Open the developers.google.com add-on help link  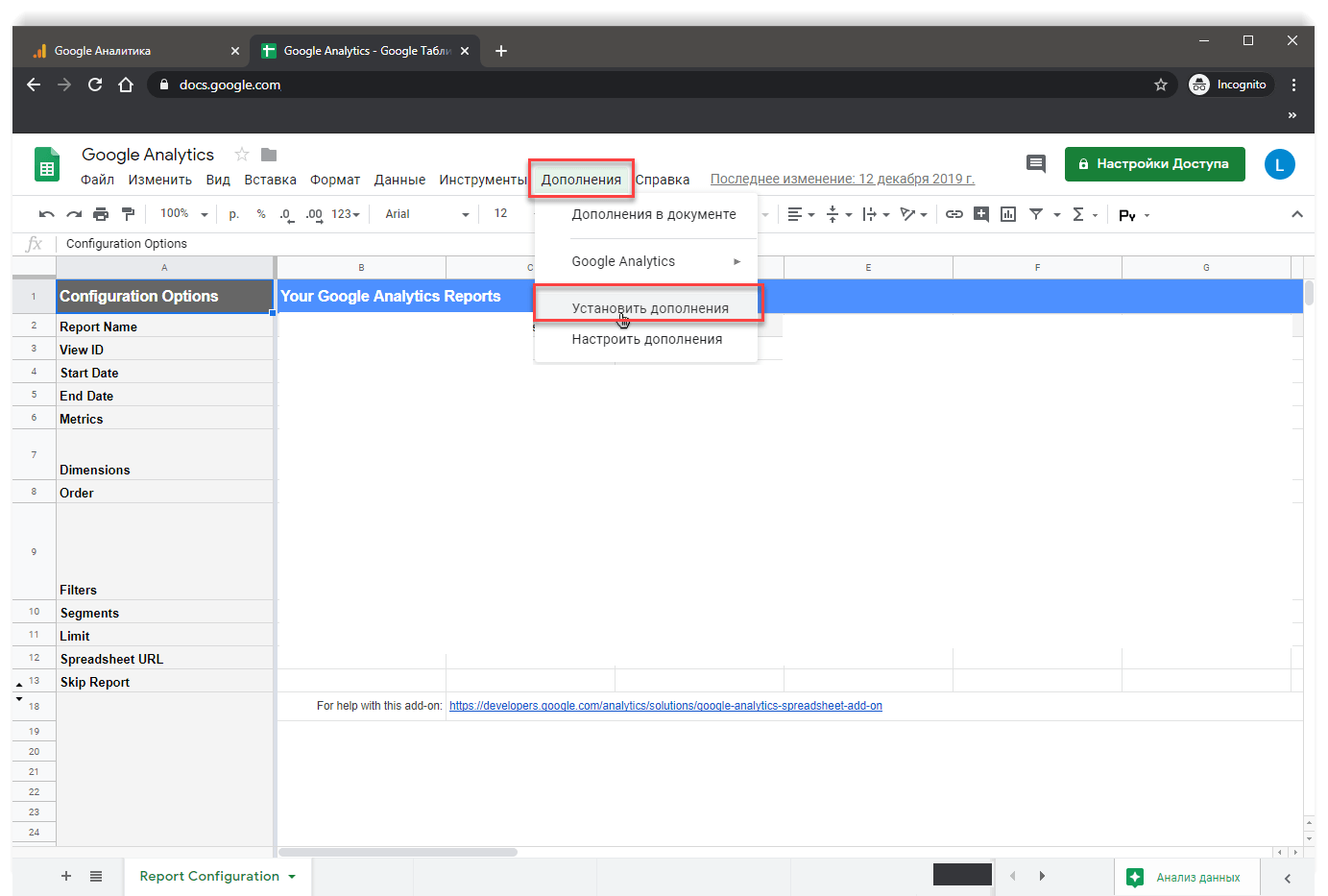665,706
